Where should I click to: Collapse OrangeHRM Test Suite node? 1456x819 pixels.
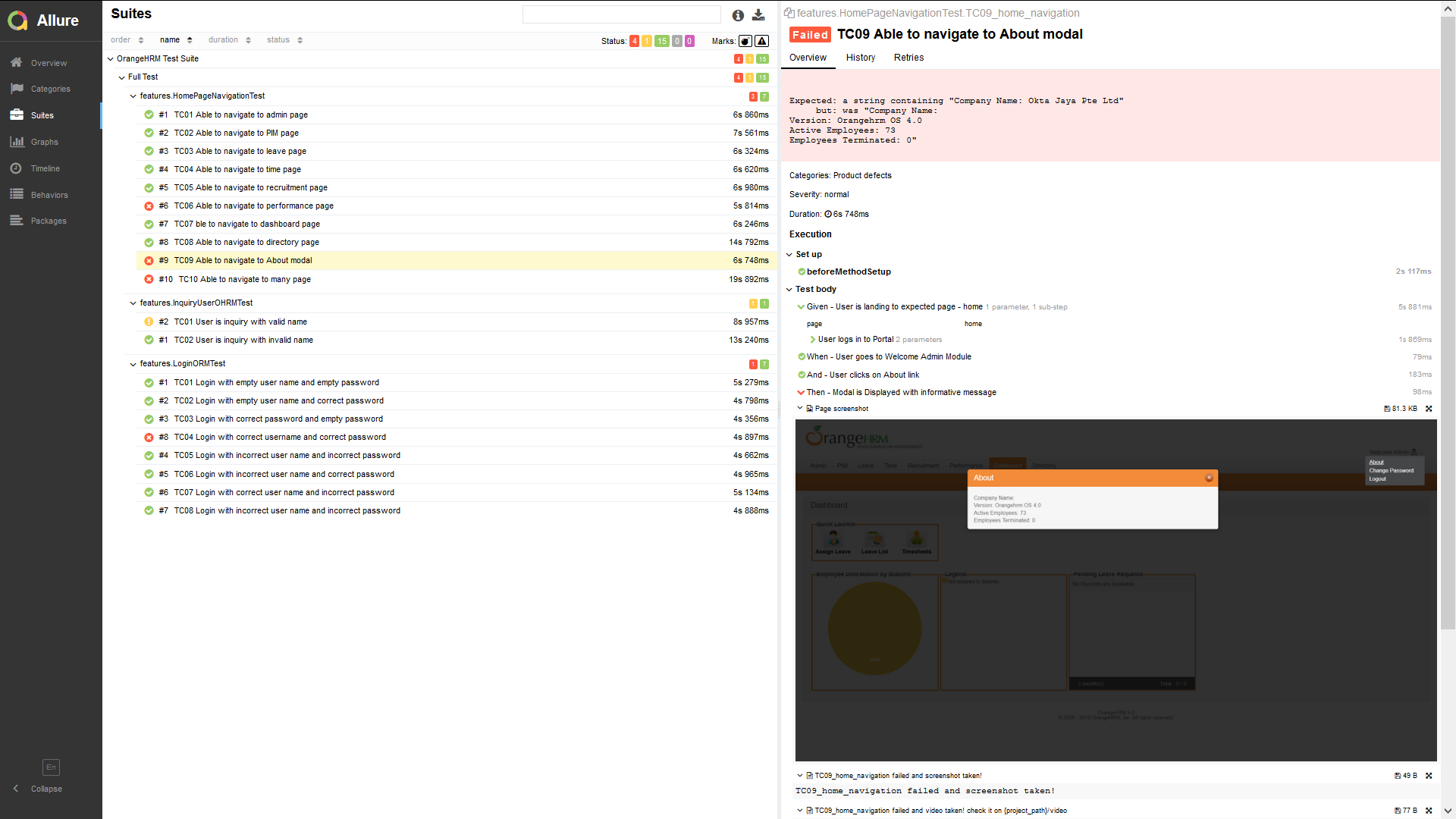pos(111,58)
